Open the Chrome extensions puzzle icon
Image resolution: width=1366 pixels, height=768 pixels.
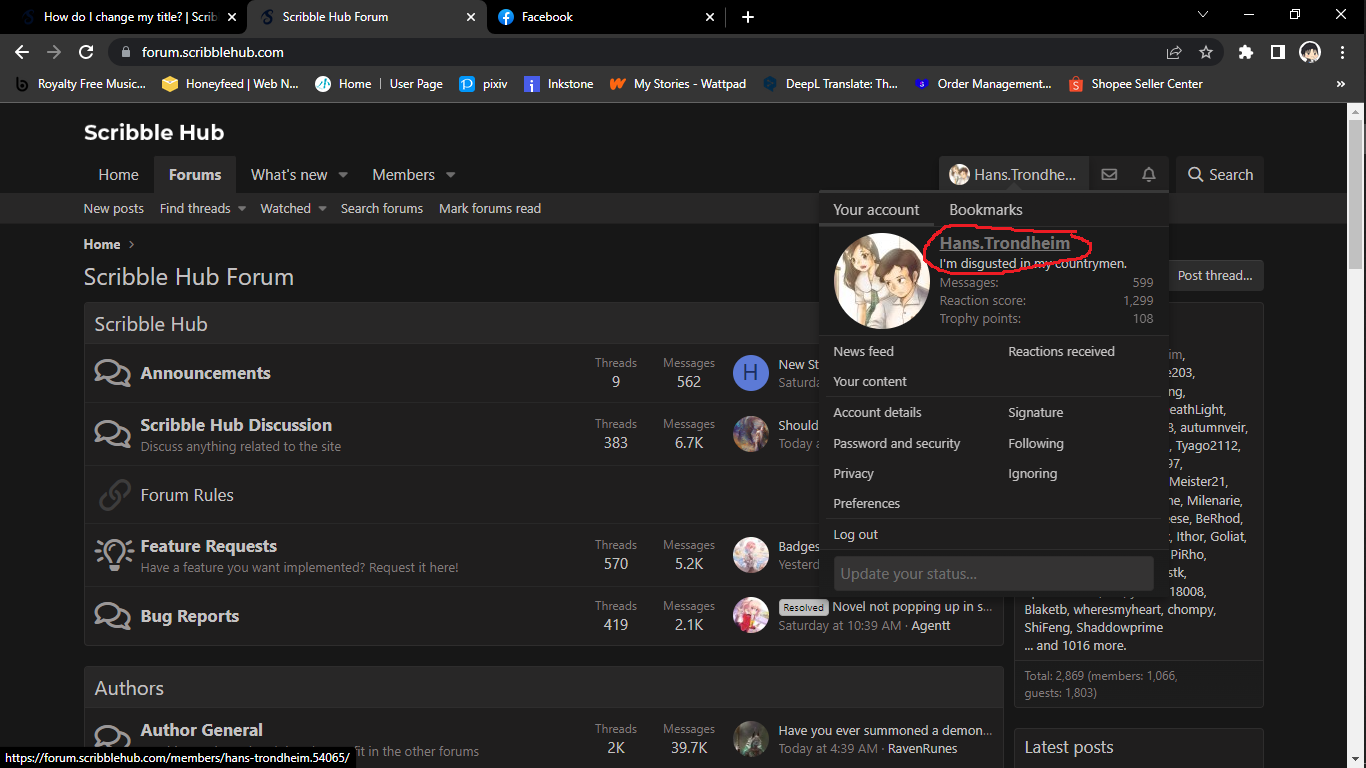point(1245,52)
